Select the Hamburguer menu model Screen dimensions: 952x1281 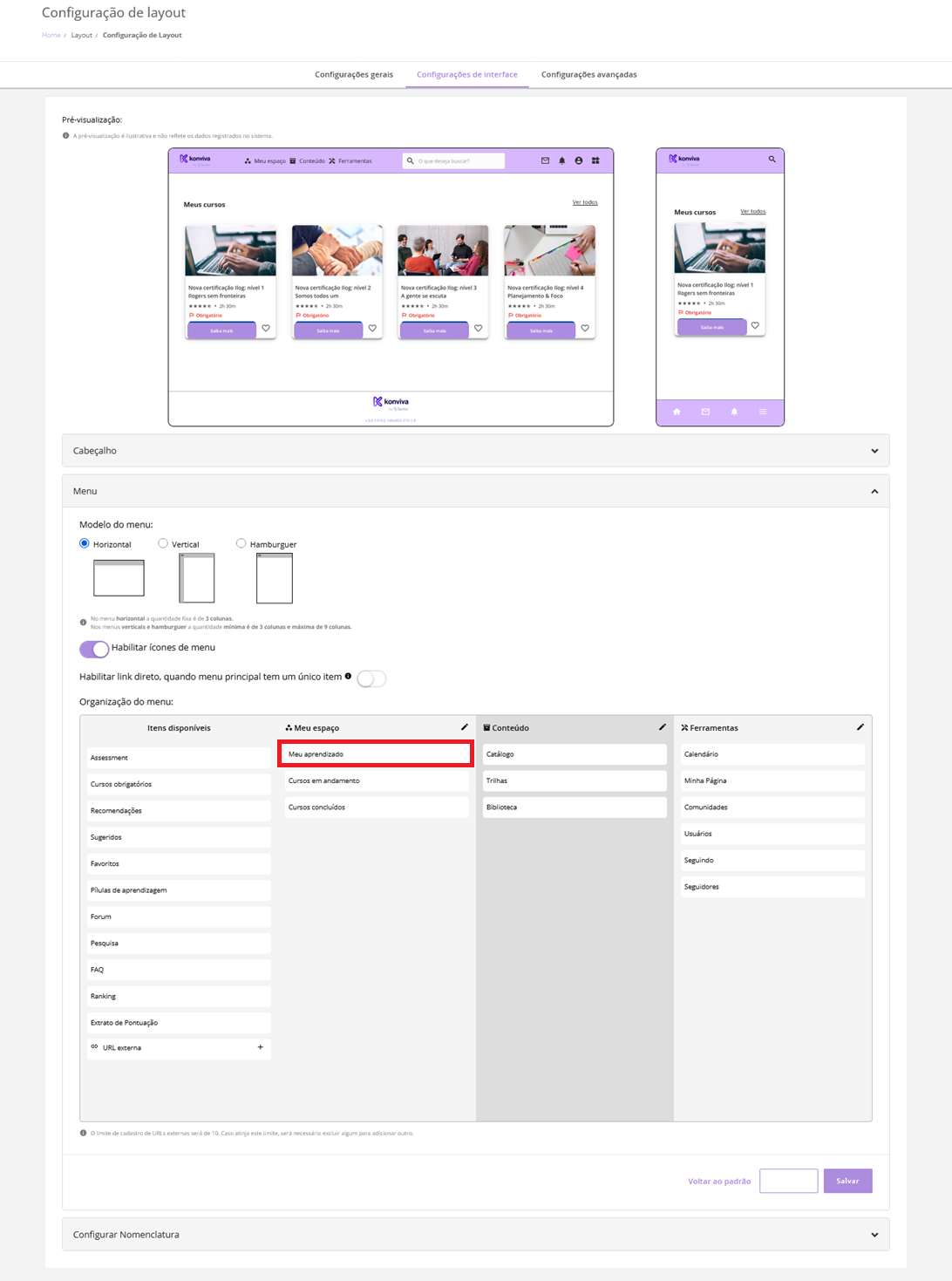coord(241,543)
